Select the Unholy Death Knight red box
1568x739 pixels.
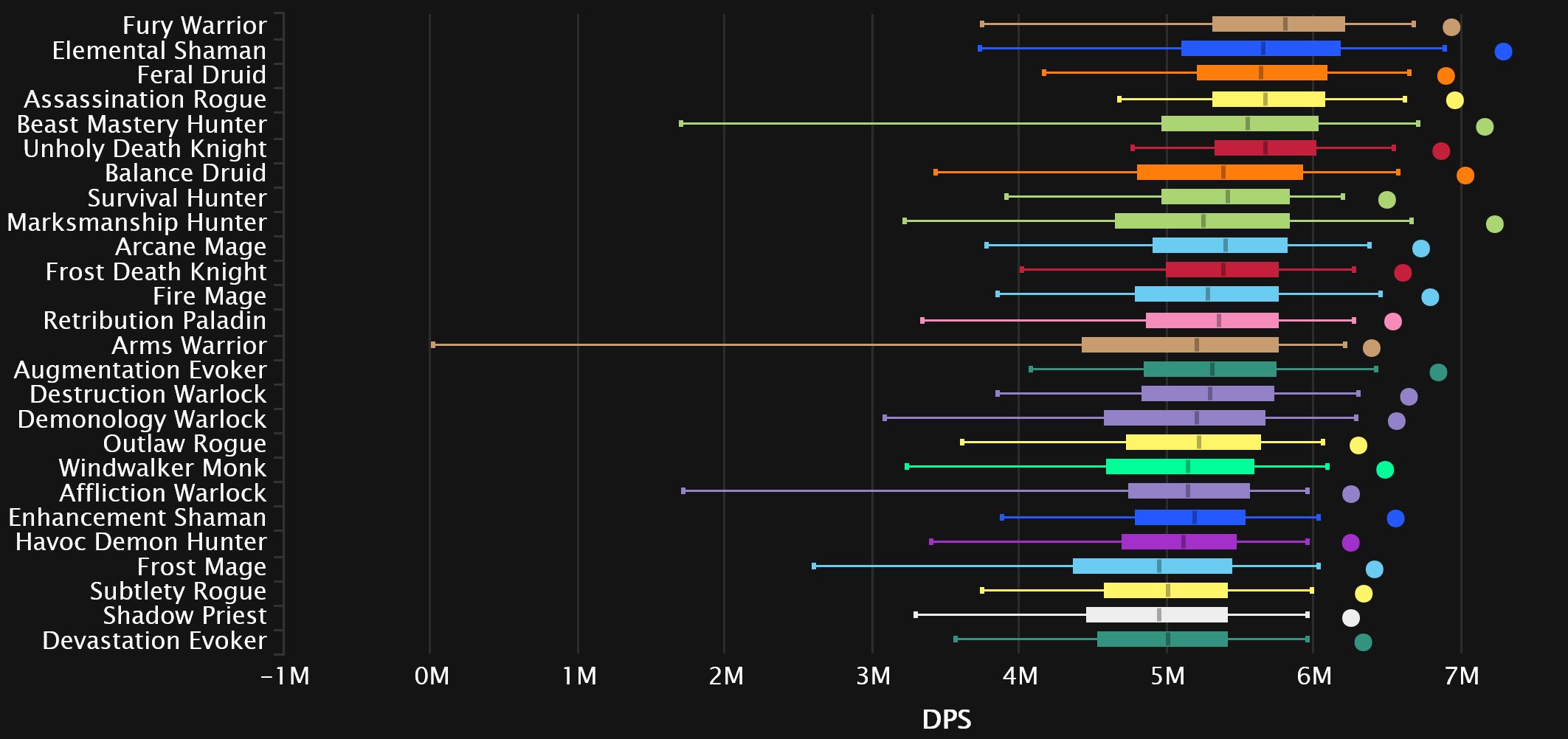[x=1265, y=148]
